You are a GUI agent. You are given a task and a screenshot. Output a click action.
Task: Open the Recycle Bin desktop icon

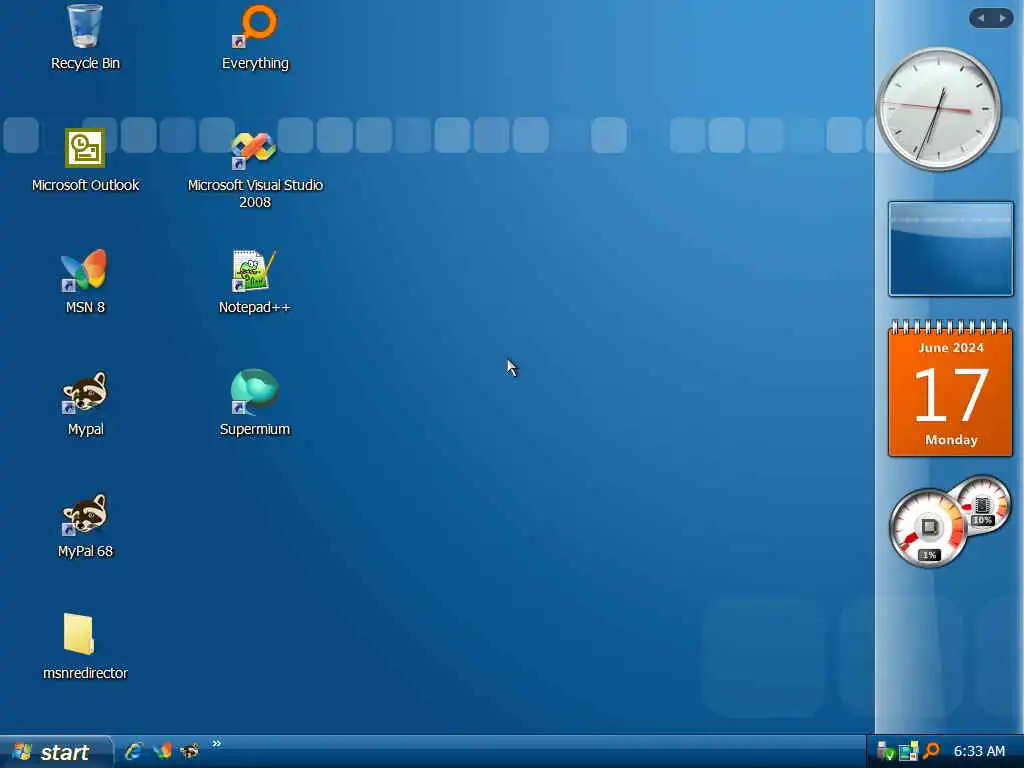tap(85, 37)
